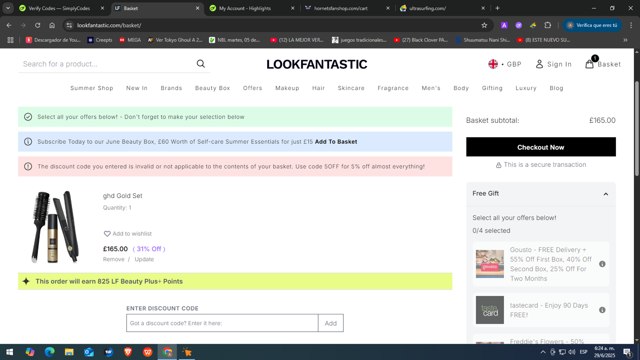Viewport: 640px width, 360px height.
Task: Click Add discount code button
Action: 331,323
